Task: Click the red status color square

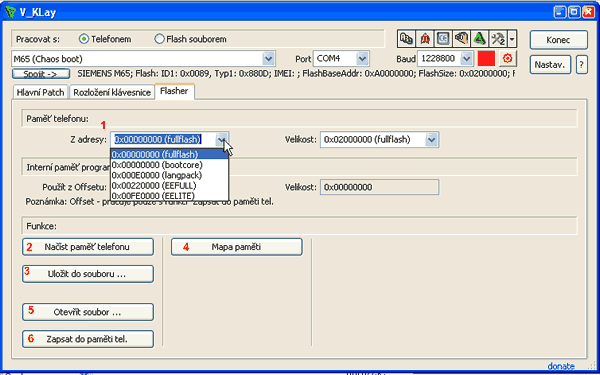Action: pos(486,59)
